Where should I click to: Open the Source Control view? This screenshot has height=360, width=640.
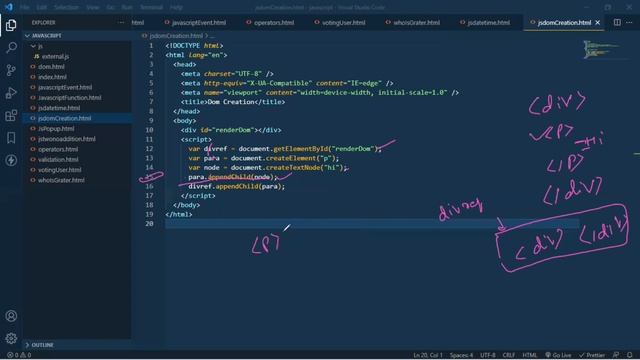coord(11,70)
